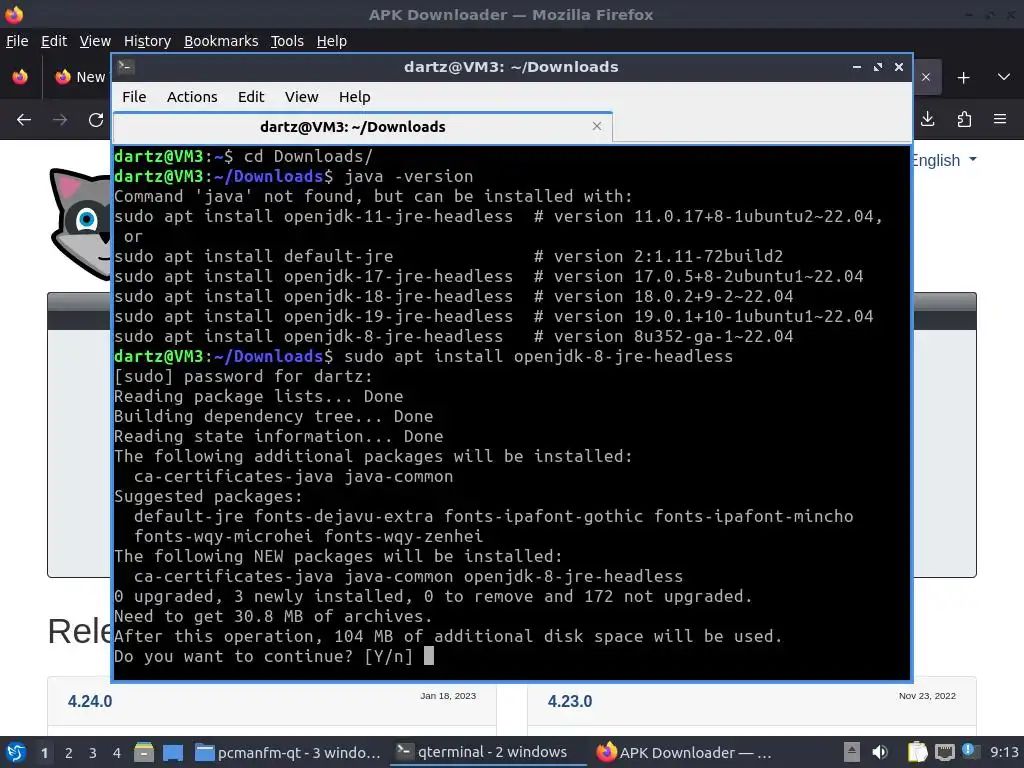Open the clipboard manager tray icon
The image size is (1024, 768).
[x=918, y=752]
